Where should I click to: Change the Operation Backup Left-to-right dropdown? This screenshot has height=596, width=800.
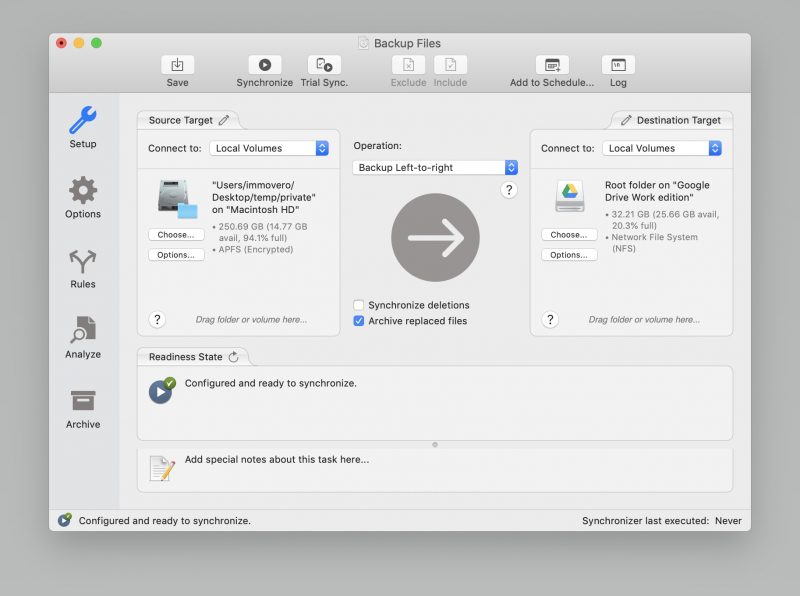435,167
